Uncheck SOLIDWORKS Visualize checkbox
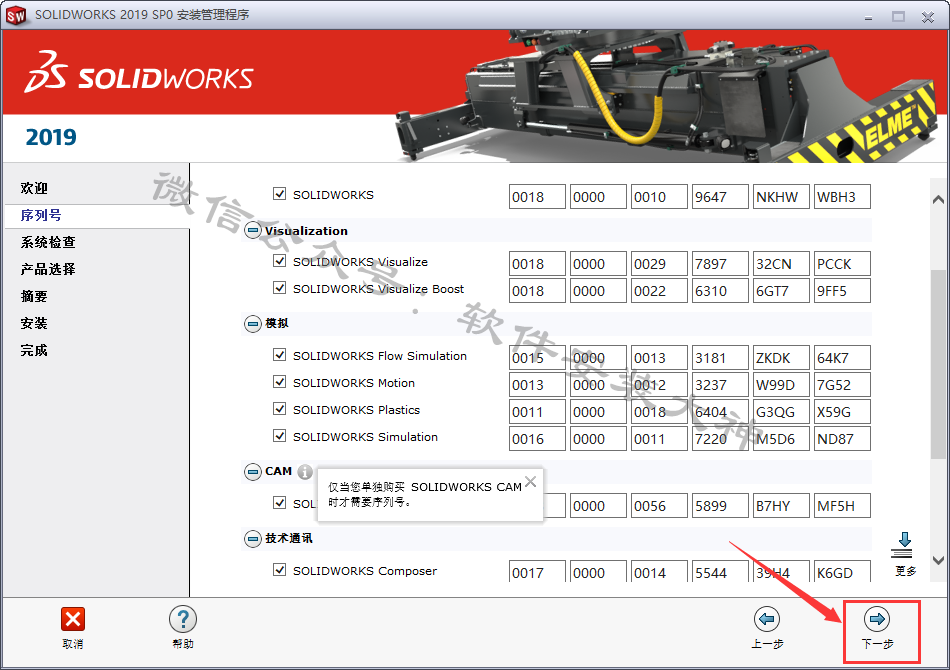The image size is (950, 670). [279, 260]
